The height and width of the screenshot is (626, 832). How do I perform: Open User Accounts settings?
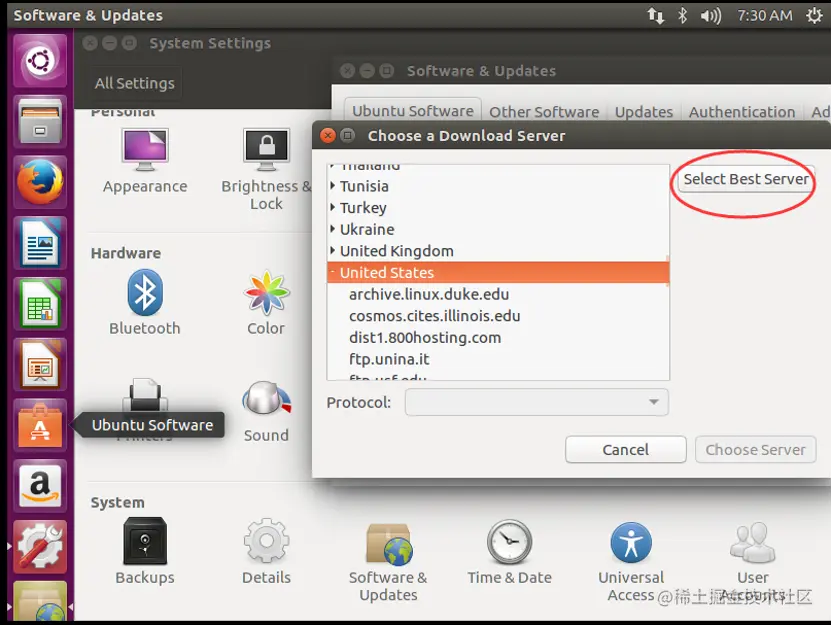tap(752, 562)
